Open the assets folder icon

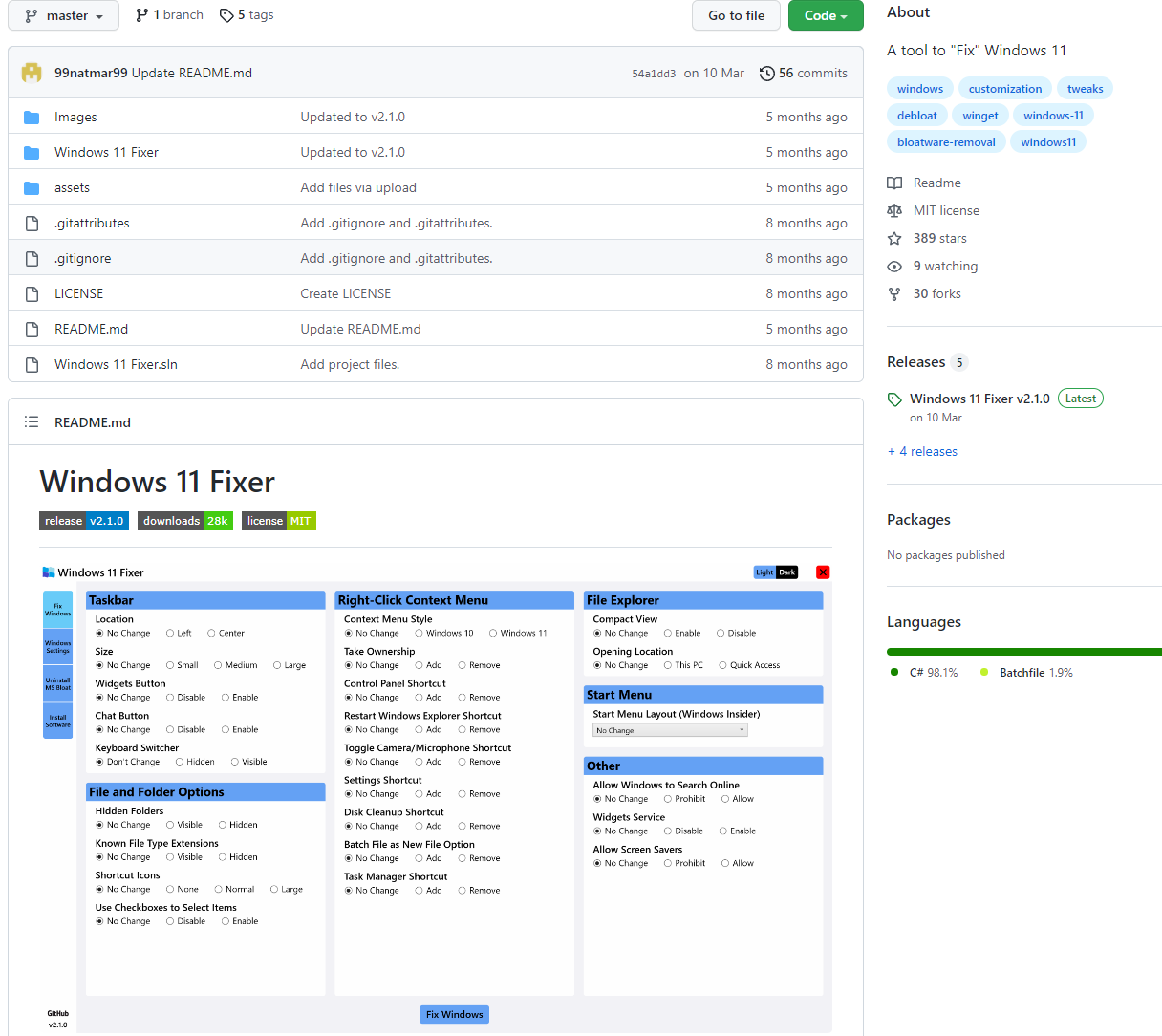tap(32, 188)
